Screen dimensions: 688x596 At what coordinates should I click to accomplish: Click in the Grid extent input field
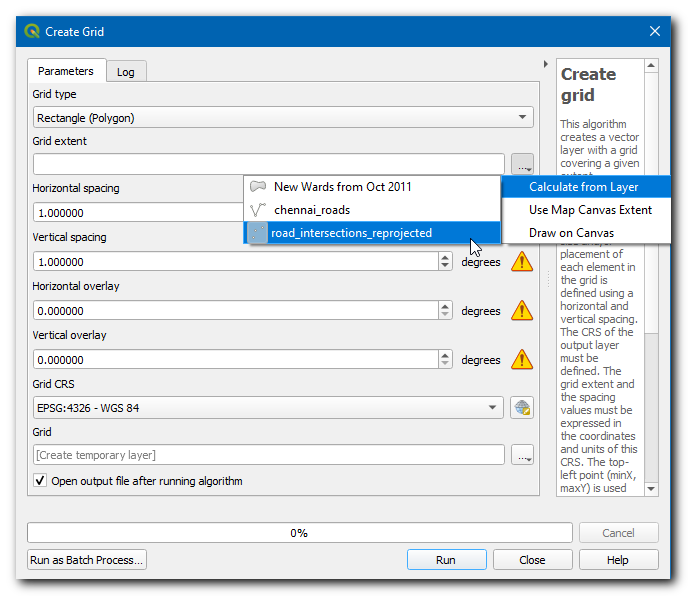268,164
